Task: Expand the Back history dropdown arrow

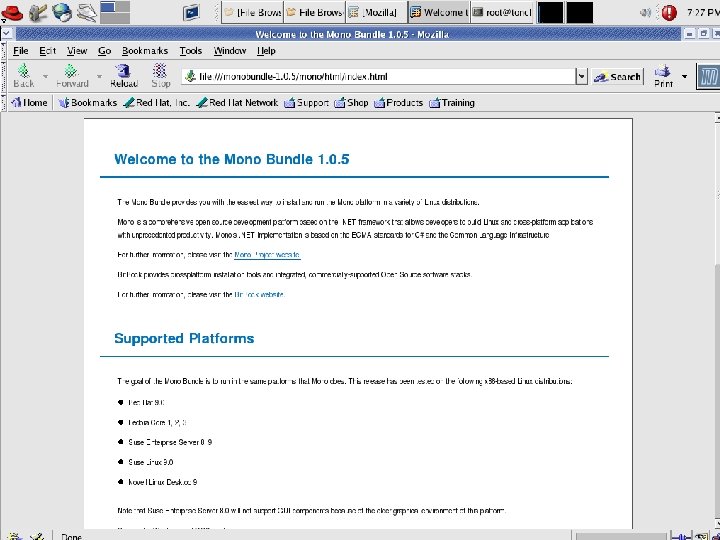Action: point(45,76)
